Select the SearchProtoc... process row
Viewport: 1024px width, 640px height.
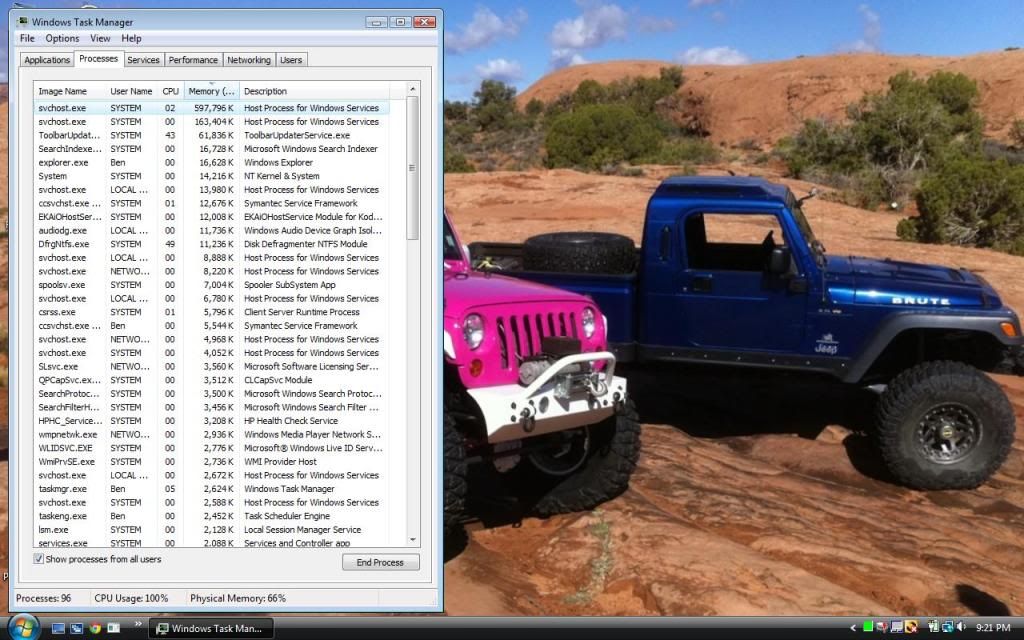(212, 394)
